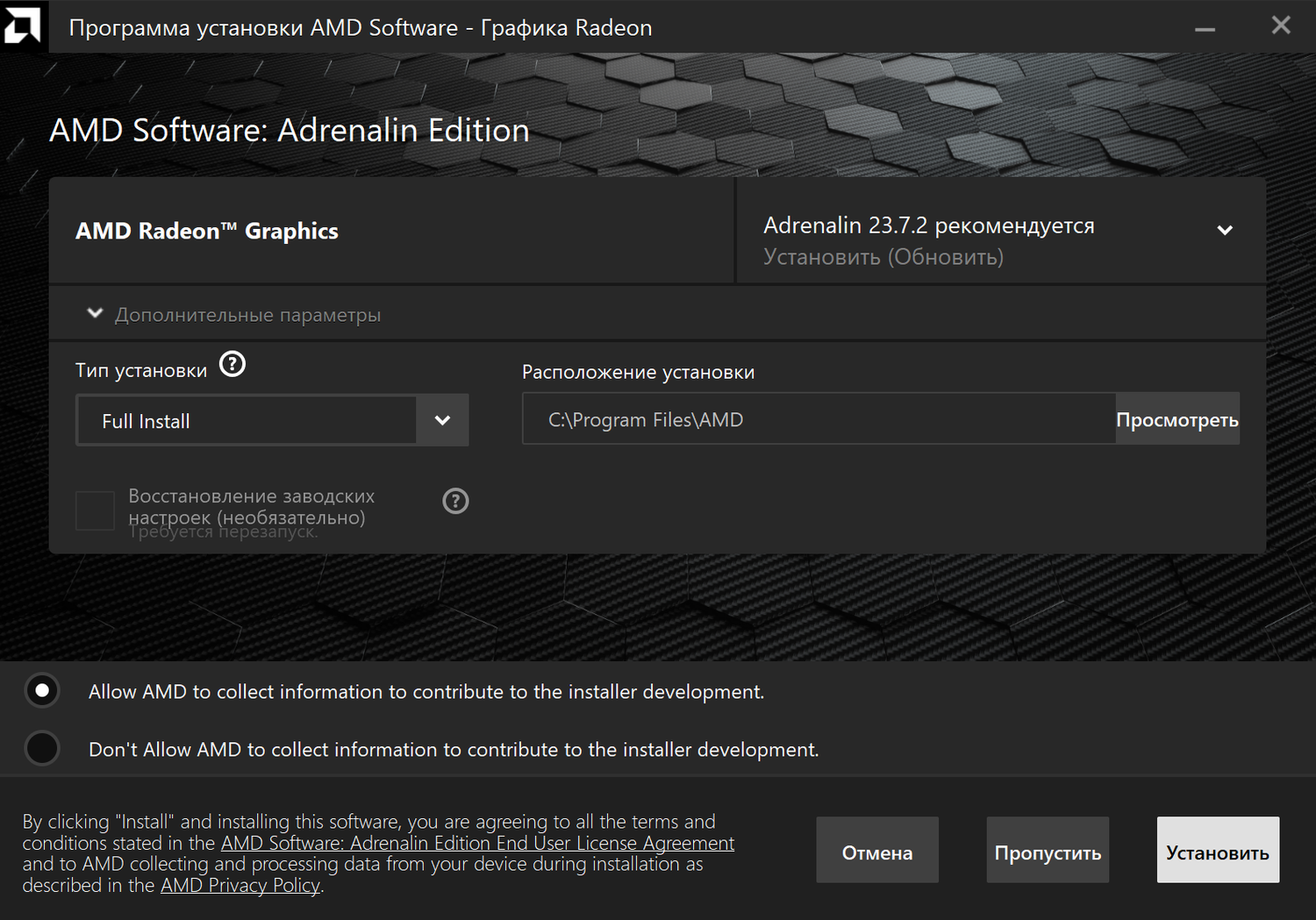Show help for factory reset option

point(455,501)
